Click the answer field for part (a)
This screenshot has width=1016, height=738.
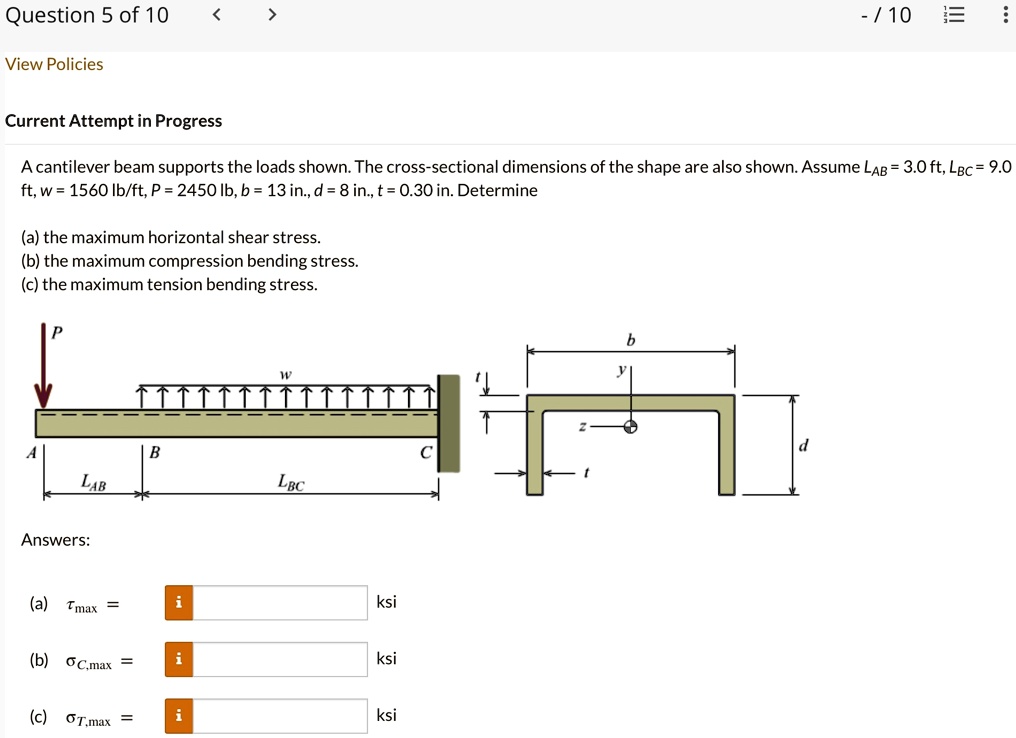tap(280, 602)
